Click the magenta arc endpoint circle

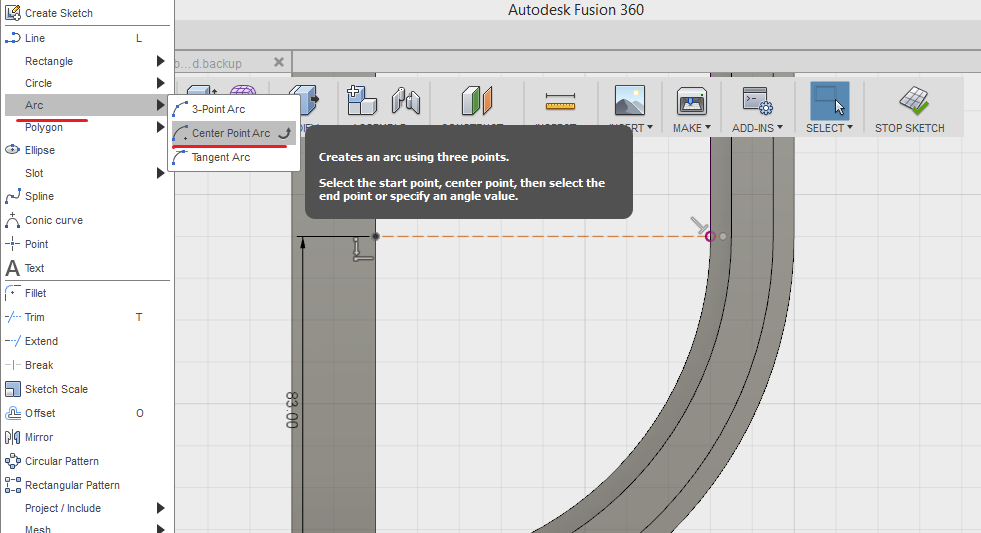point(710,236)
